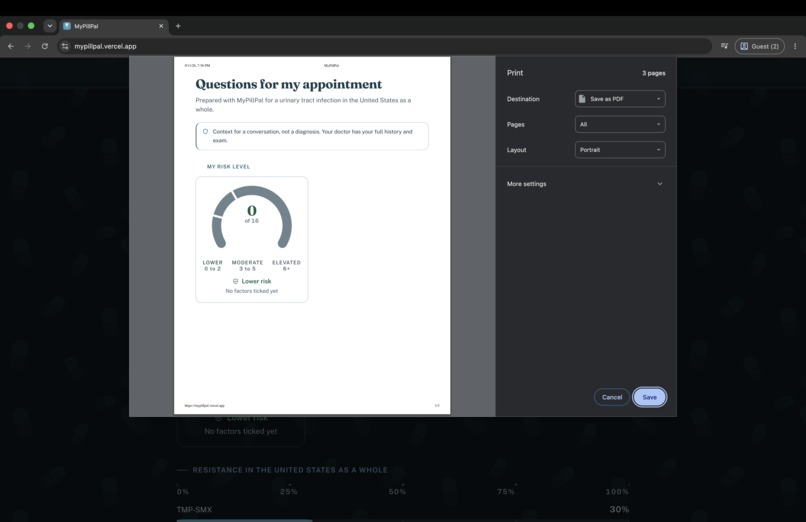Screen dimensions: 806x522
Task: Click the macOS green fullscreen window button
Action: point(31,26)
